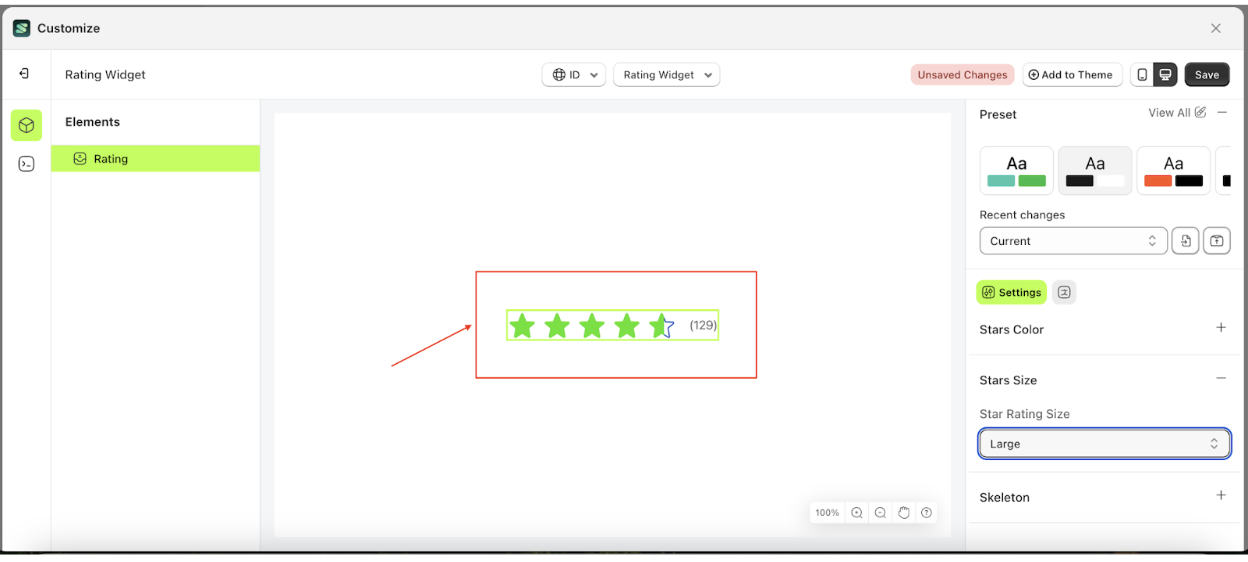Activate the hand pan tool
1248x562 pixels.
coord(904,513)
